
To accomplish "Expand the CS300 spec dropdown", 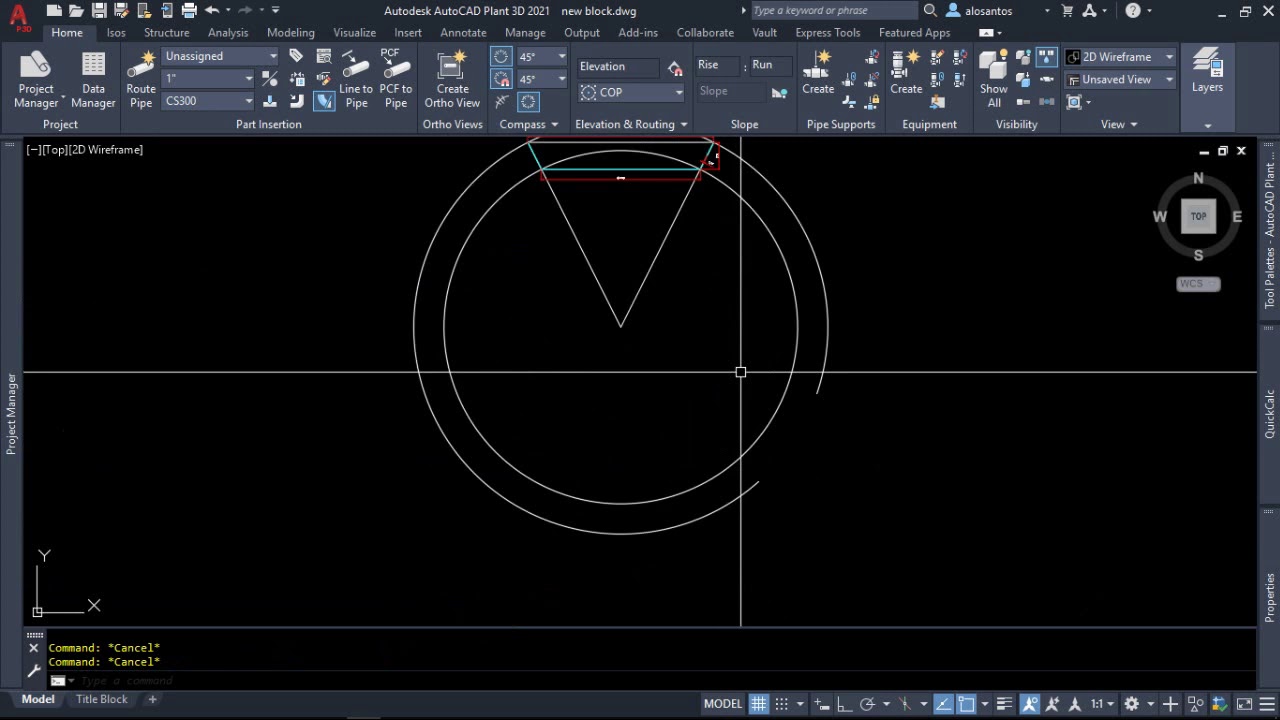I will [209, 101].
